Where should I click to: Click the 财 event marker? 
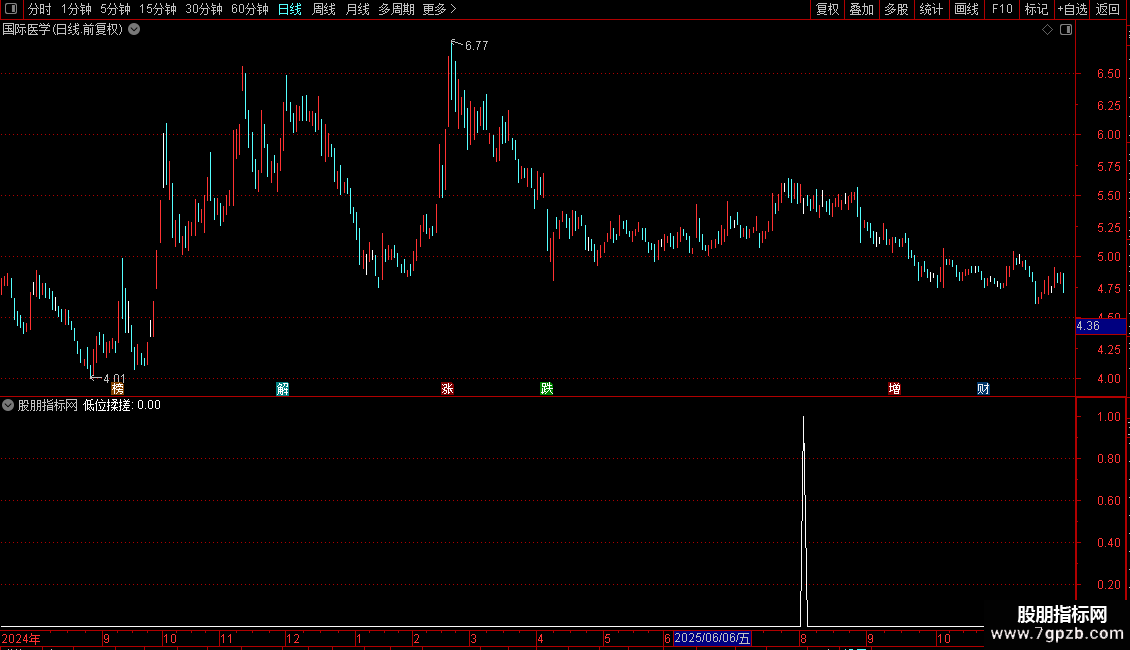[x=983, y=389]
